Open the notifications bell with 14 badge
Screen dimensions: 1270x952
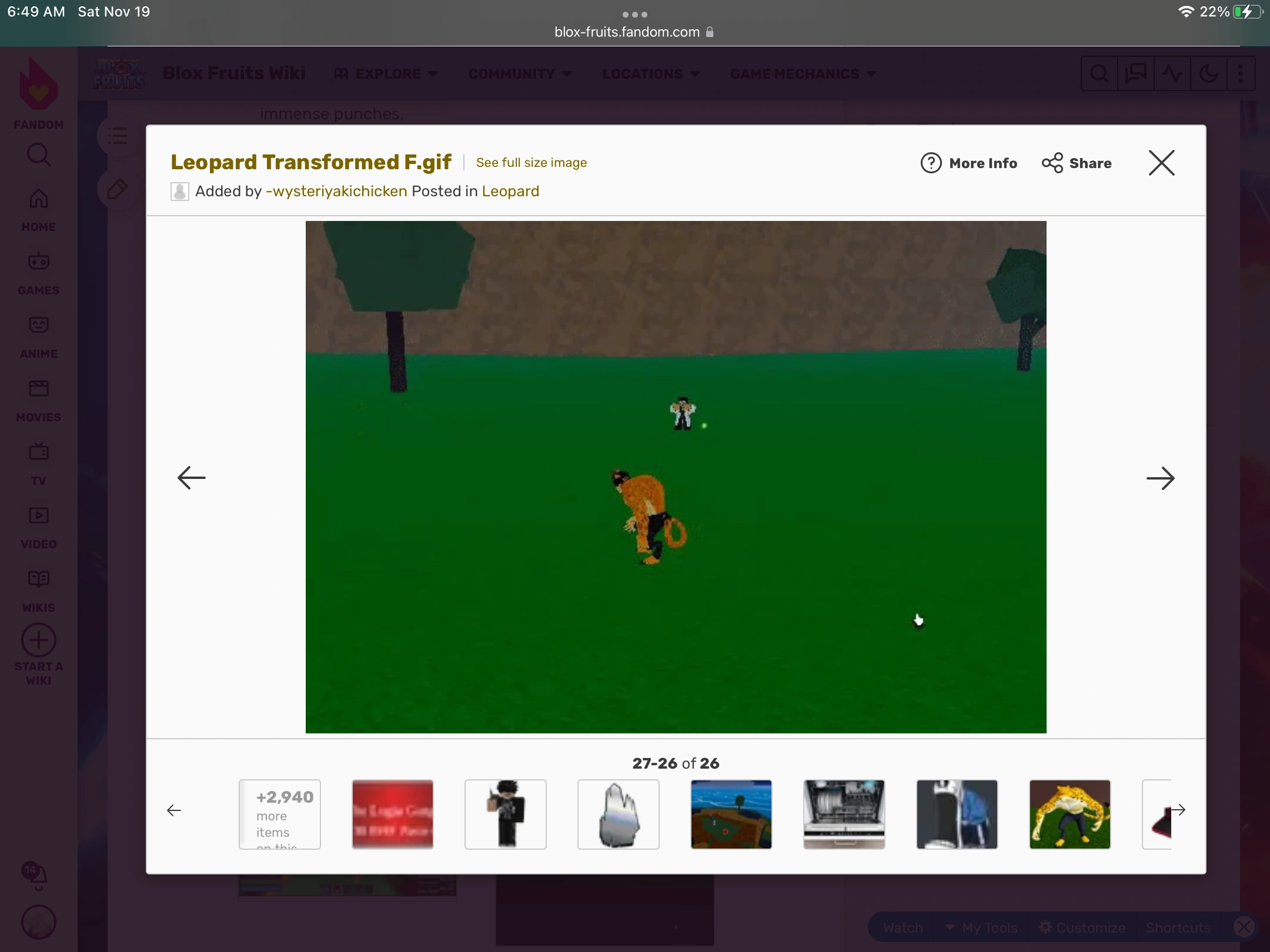[x=36, y=876]
